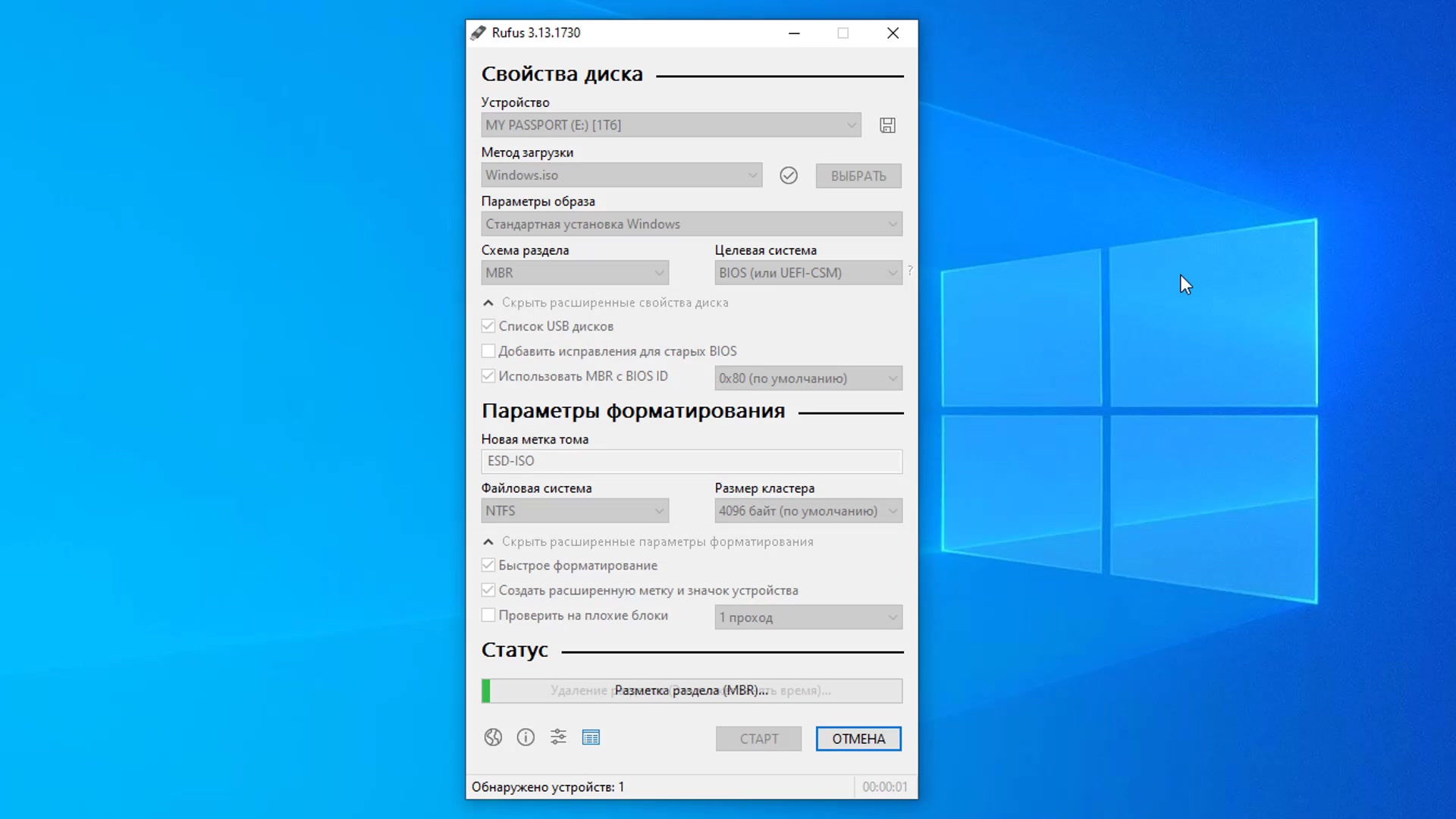Open the Целевая система dropdown
This screenshot has width=1456, height=819.
point(808,272)
